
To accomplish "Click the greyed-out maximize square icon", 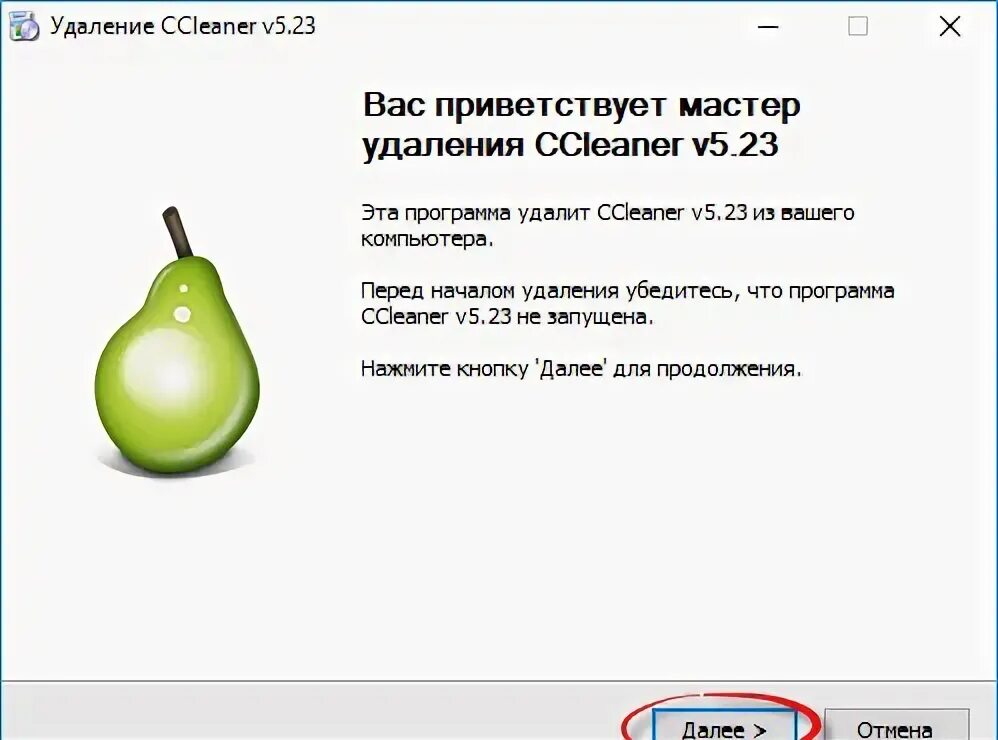I will [857, 26].
